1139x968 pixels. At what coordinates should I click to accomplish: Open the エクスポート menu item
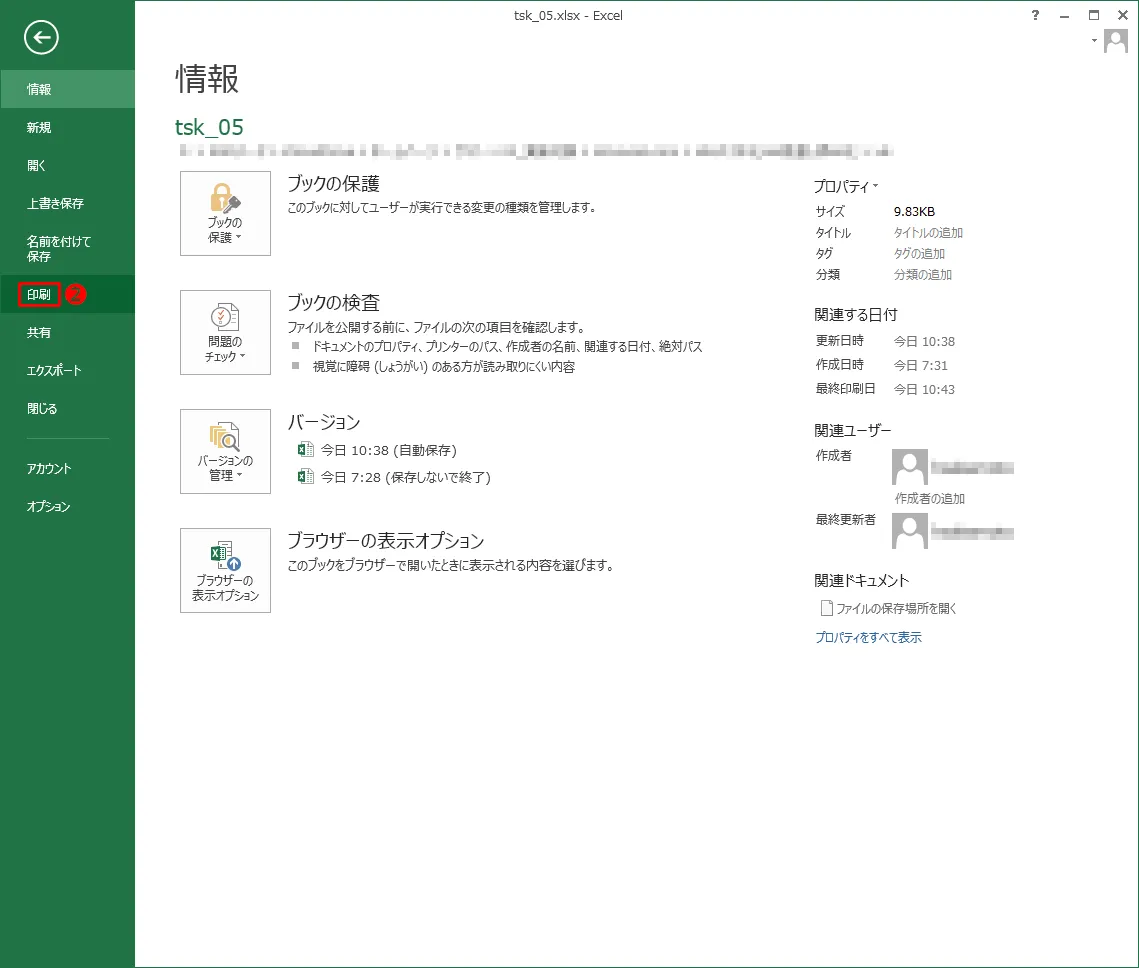(67, 370)
